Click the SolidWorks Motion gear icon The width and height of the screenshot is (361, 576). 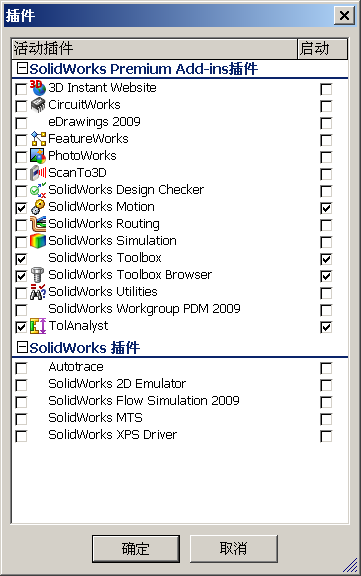pyautogui.click(x=38, y=207)
